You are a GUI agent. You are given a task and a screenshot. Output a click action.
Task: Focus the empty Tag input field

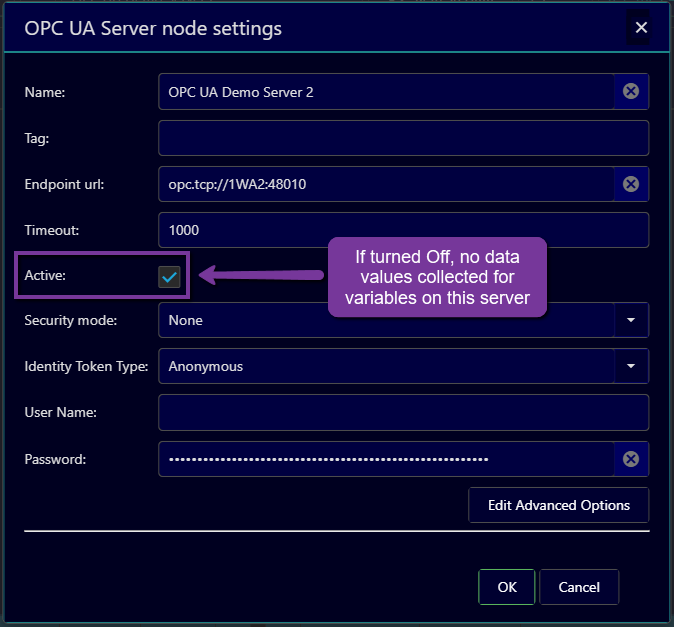click(x=403, y=138)
